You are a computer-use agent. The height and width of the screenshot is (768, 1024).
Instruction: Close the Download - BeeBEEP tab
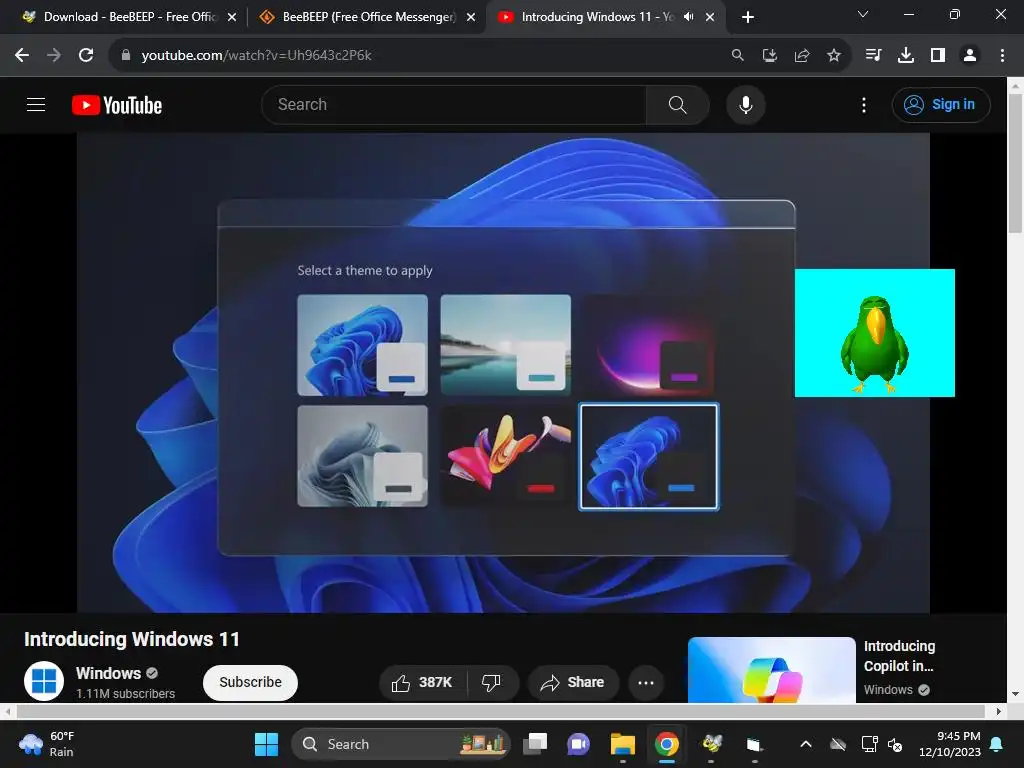coord(232,17)
